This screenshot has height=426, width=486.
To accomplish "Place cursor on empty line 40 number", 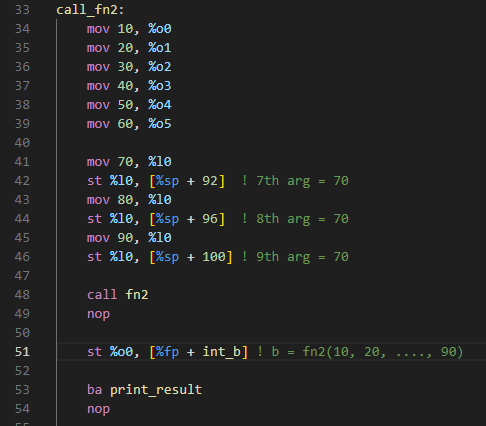I will [22, 143].
